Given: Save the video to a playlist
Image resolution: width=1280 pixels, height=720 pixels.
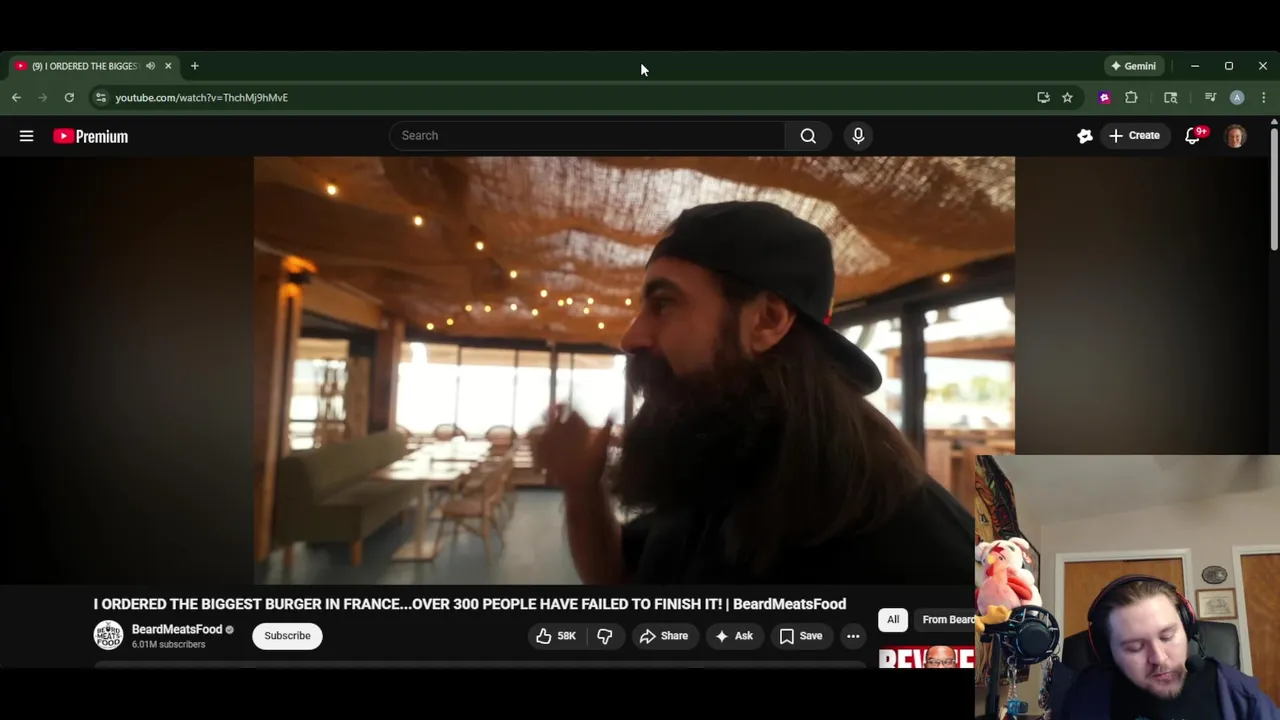Looking at the screenshot, I should click(800, 636).
